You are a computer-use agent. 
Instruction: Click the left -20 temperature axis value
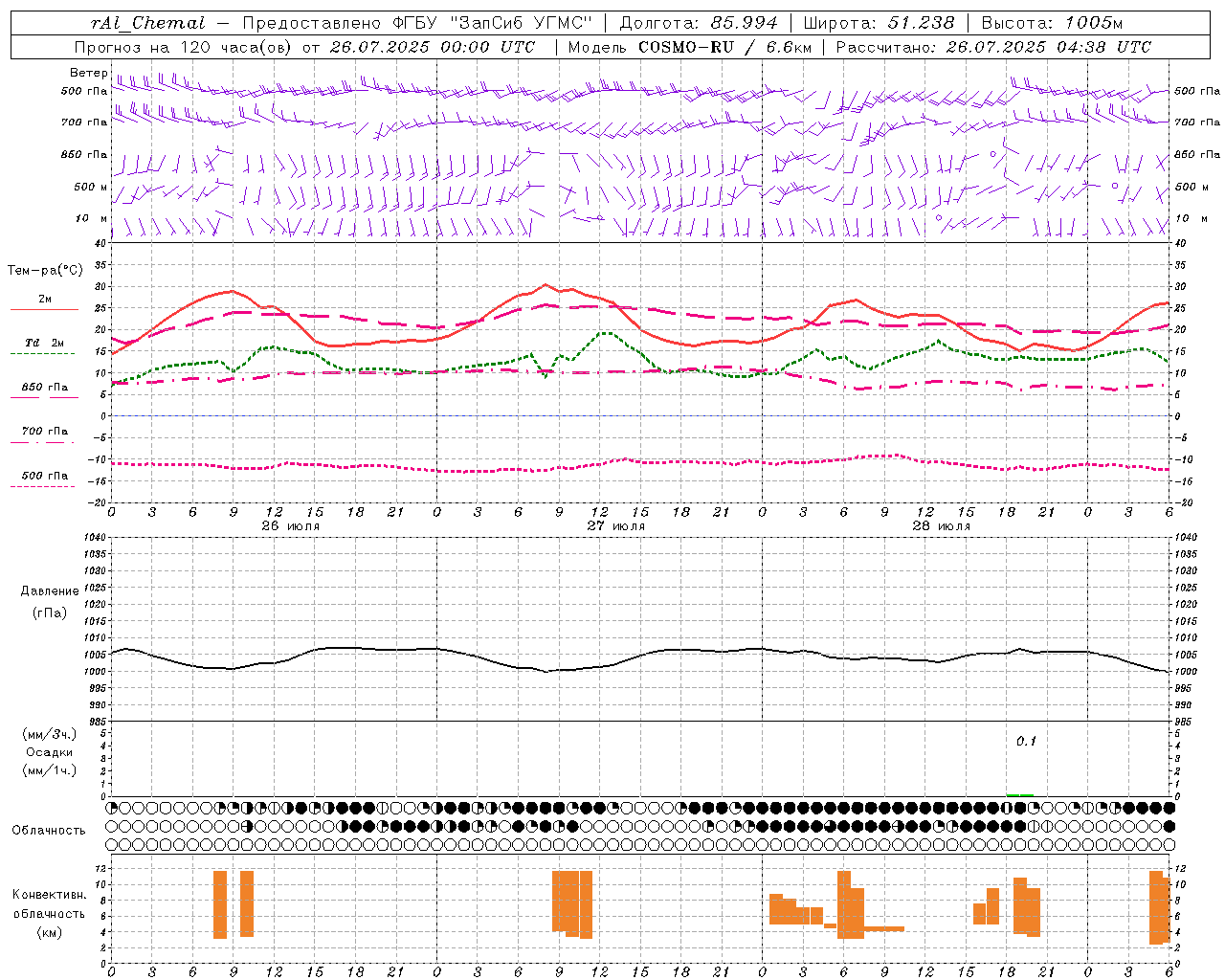pos(98,502)
